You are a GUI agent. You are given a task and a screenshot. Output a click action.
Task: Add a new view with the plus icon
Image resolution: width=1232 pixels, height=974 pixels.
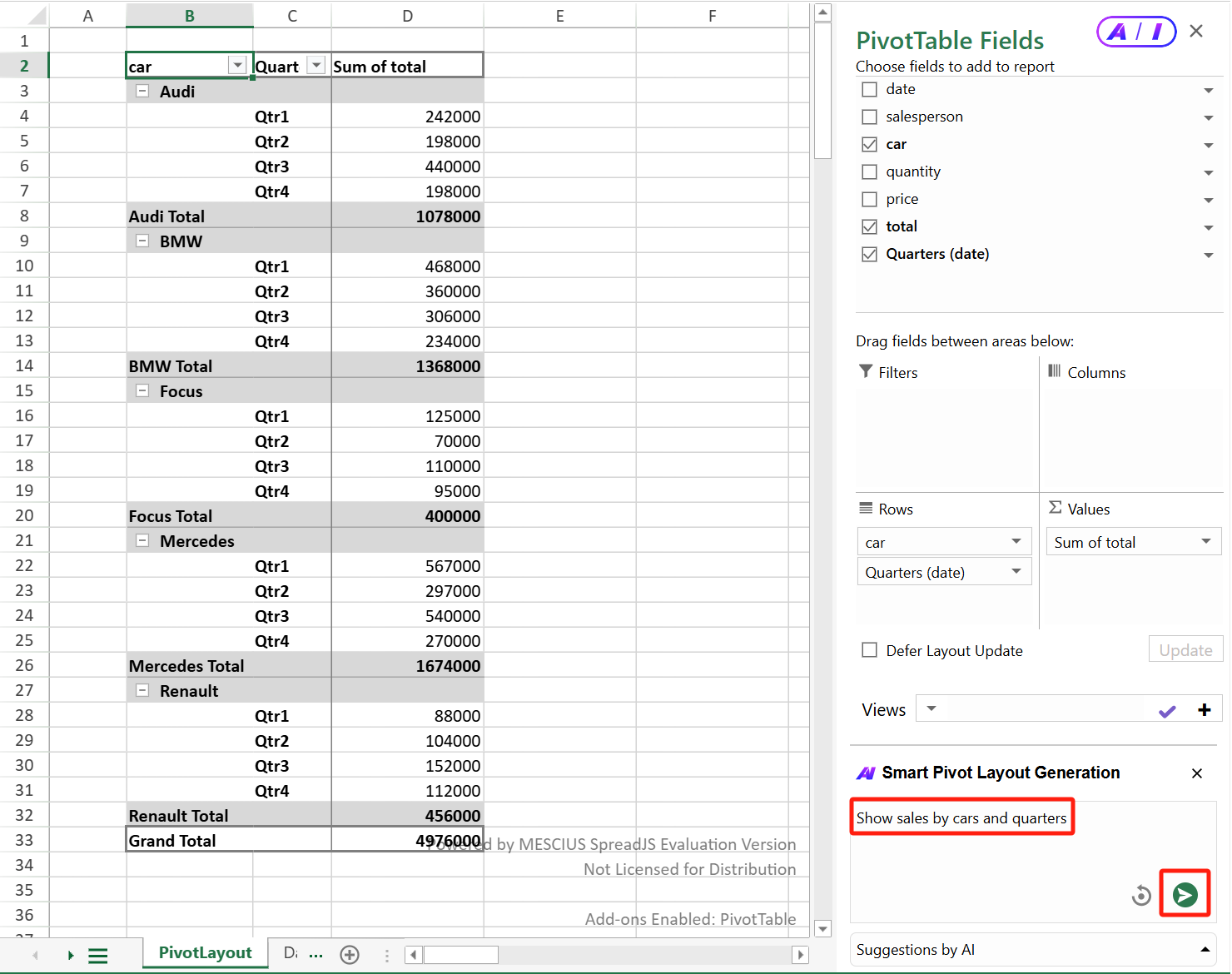pyautogui.click(x=1204, y=710)
